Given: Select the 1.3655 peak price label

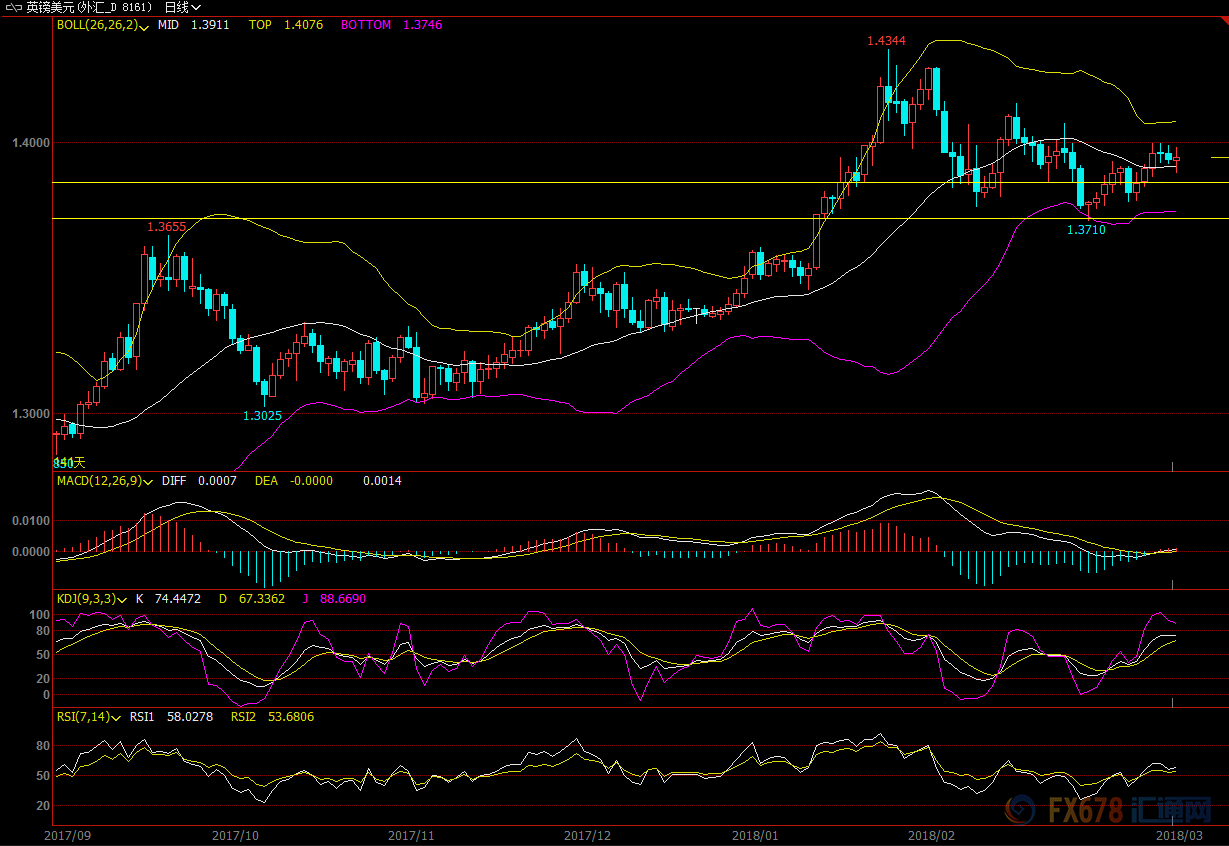Looking at the screenshot, I should tap(166, 227).
